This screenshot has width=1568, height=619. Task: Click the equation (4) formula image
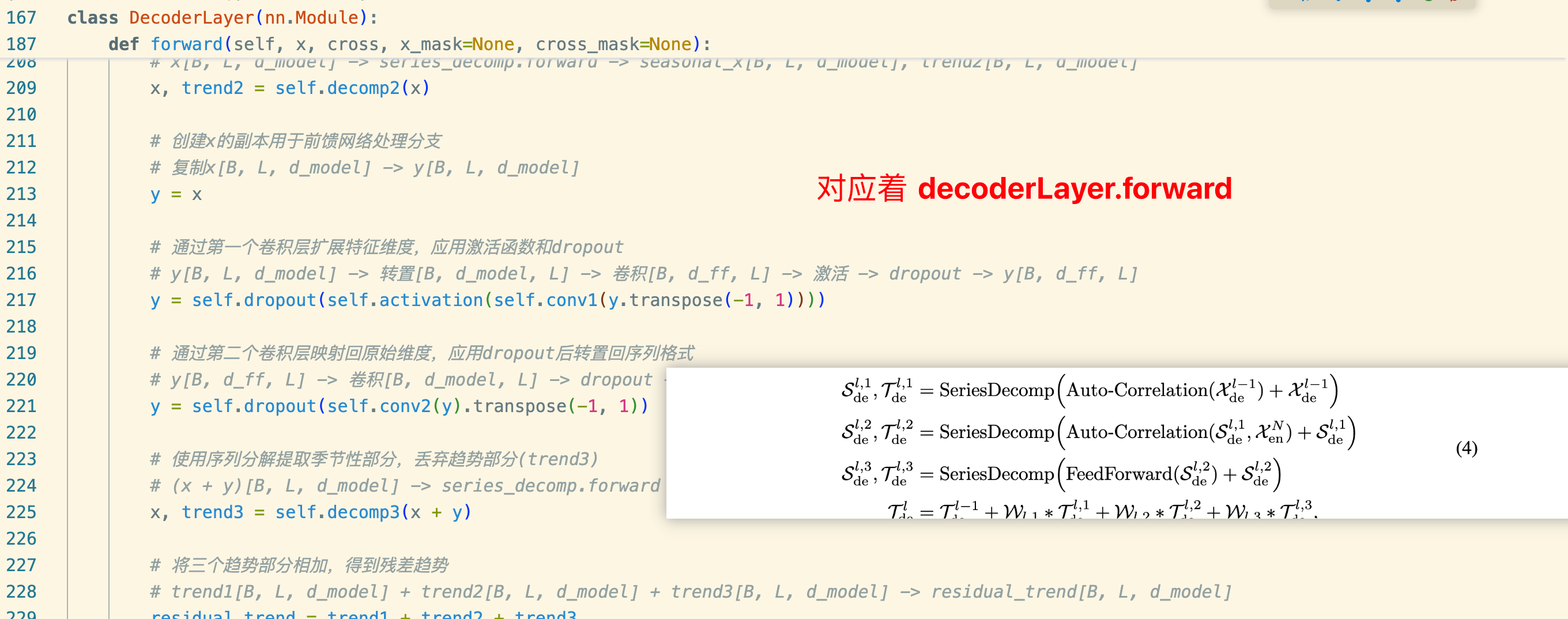tap(1117, 443)
